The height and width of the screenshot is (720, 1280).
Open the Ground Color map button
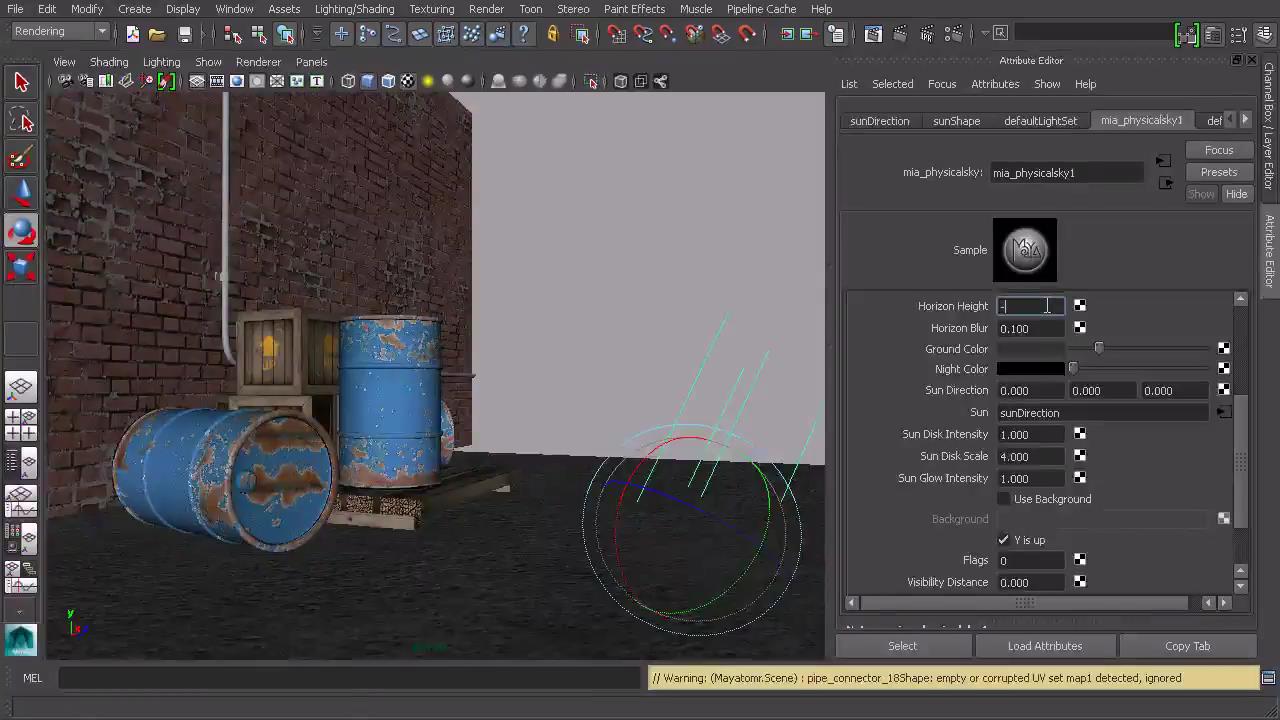(1223, 348)
